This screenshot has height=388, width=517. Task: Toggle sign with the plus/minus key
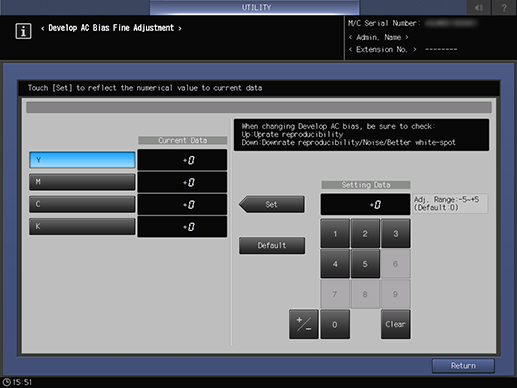(304, 324)
